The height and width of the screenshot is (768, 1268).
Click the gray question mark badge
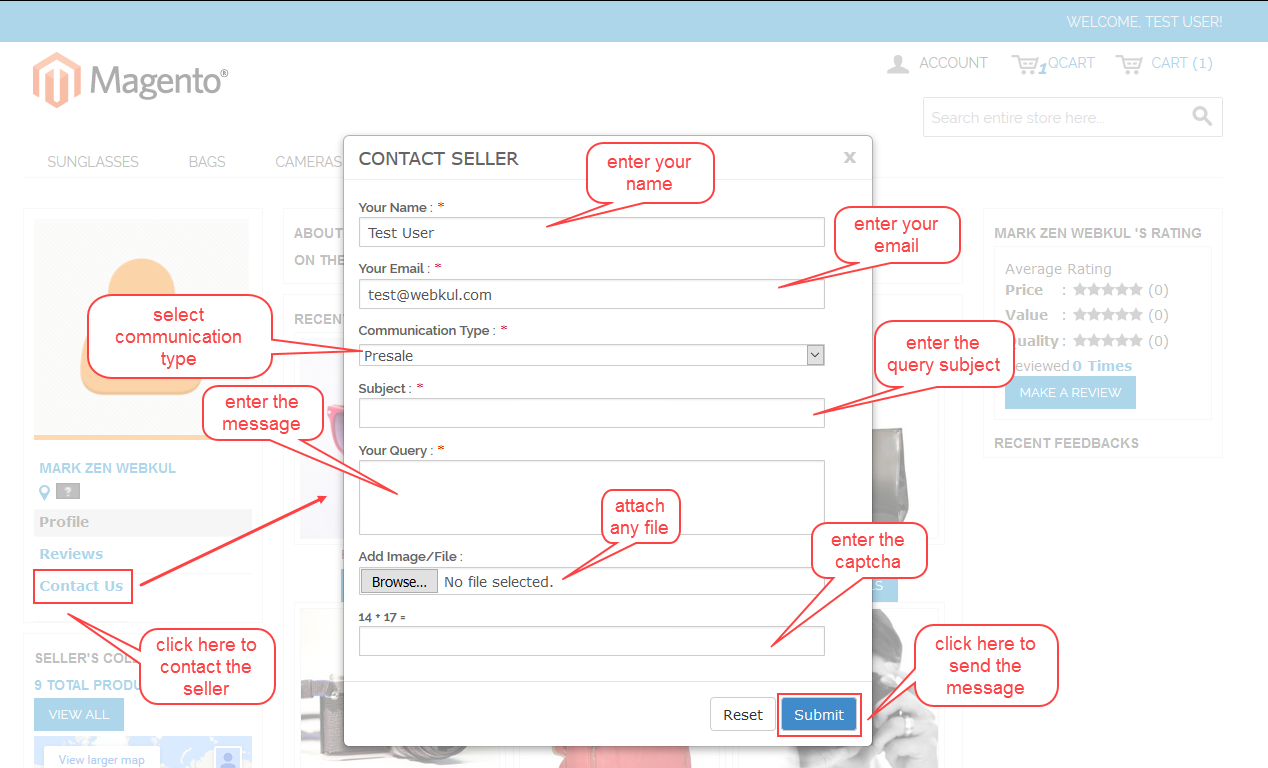tap(68, 491)
